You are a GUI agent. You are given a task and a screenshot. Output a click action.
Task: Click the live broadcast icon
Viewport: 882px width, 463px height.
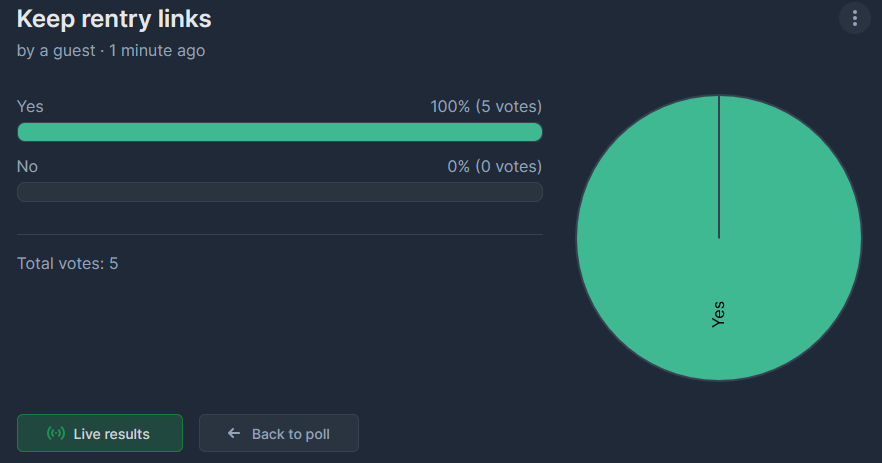click(x=56, y=433)
